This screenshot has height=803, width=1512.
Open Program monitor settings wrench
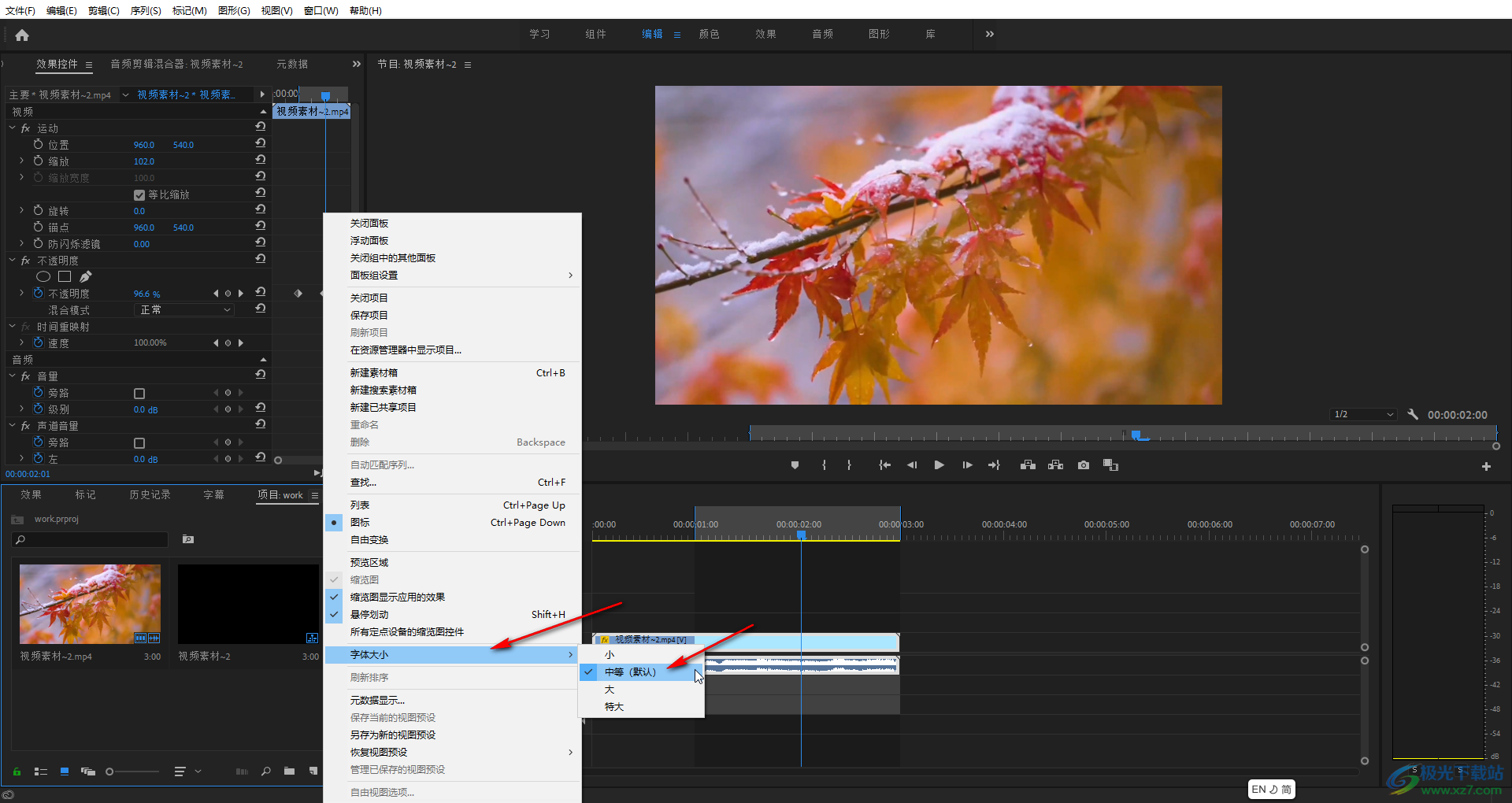(x=1413, y=414)
